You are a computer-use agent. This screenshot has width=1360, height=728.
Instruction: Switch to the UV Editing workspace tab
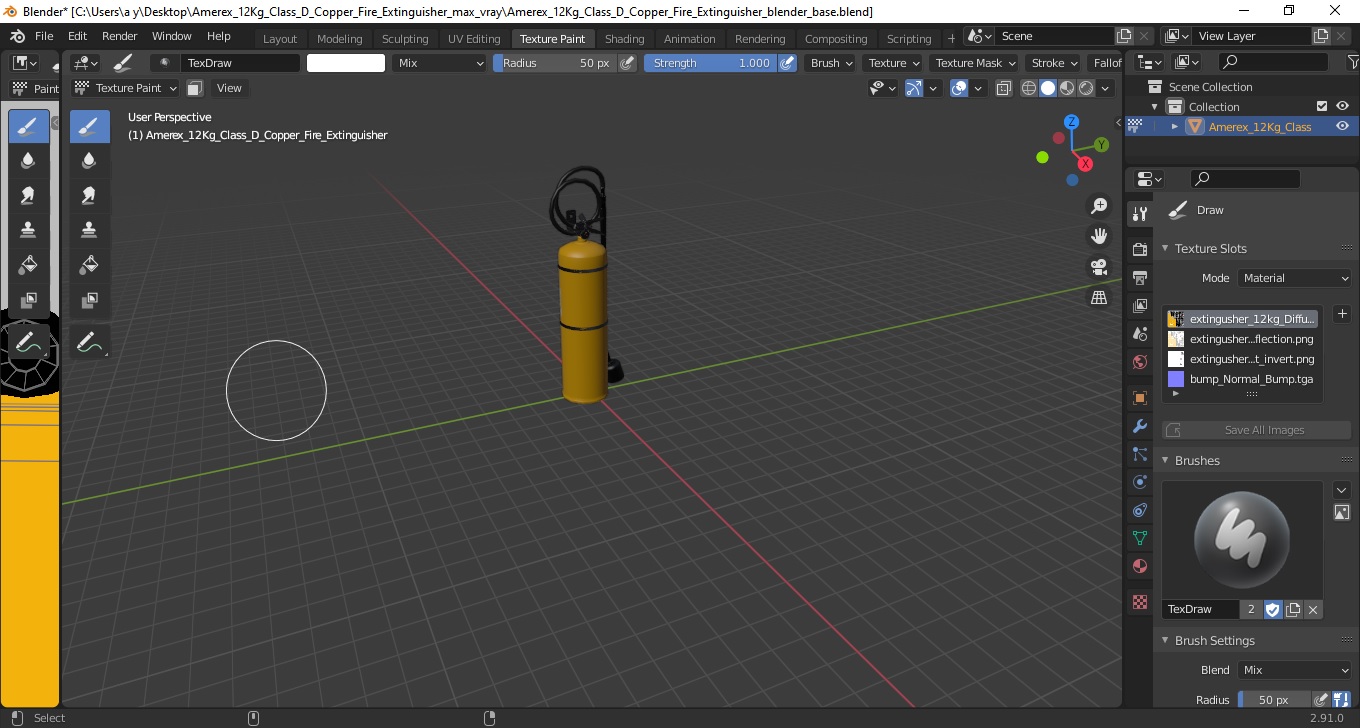pos(474,39)
